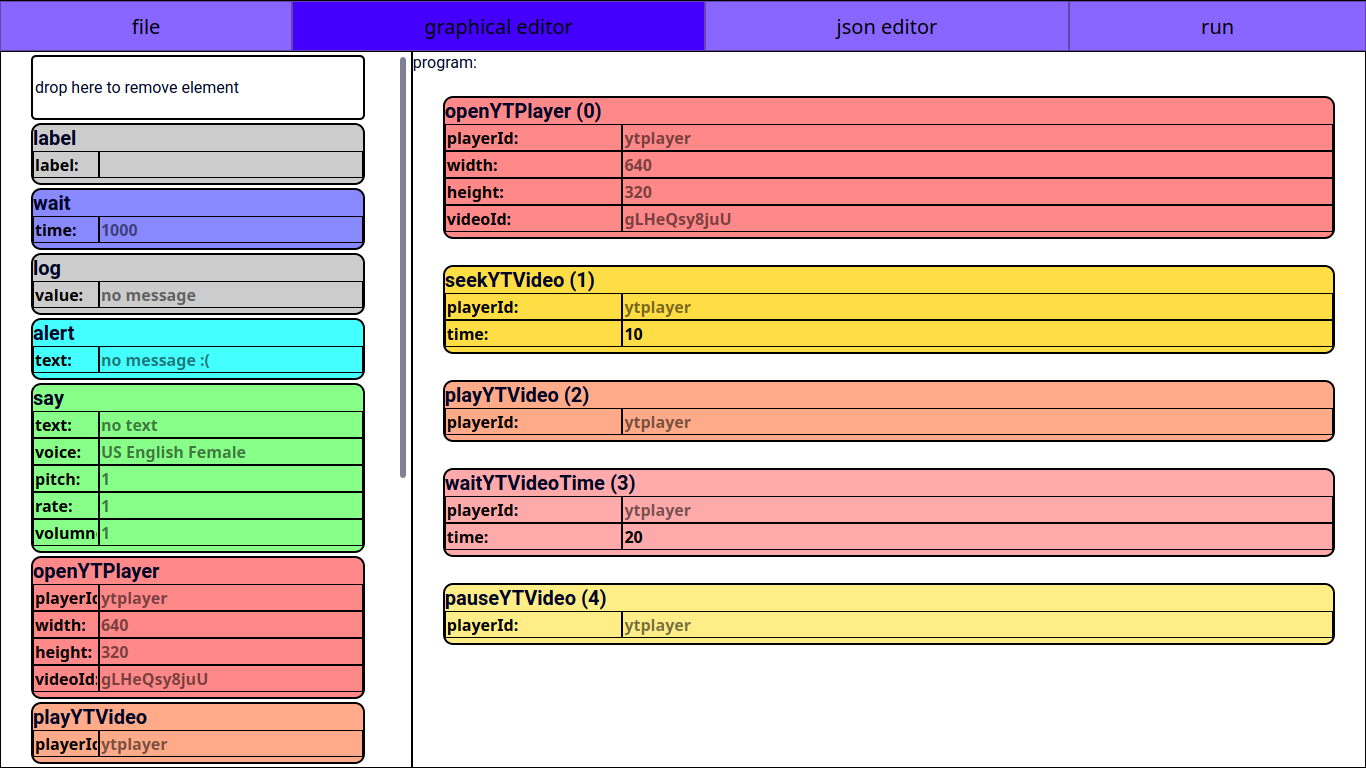
Task: Select the label block header in palette
Action: (x=198, y=138)
